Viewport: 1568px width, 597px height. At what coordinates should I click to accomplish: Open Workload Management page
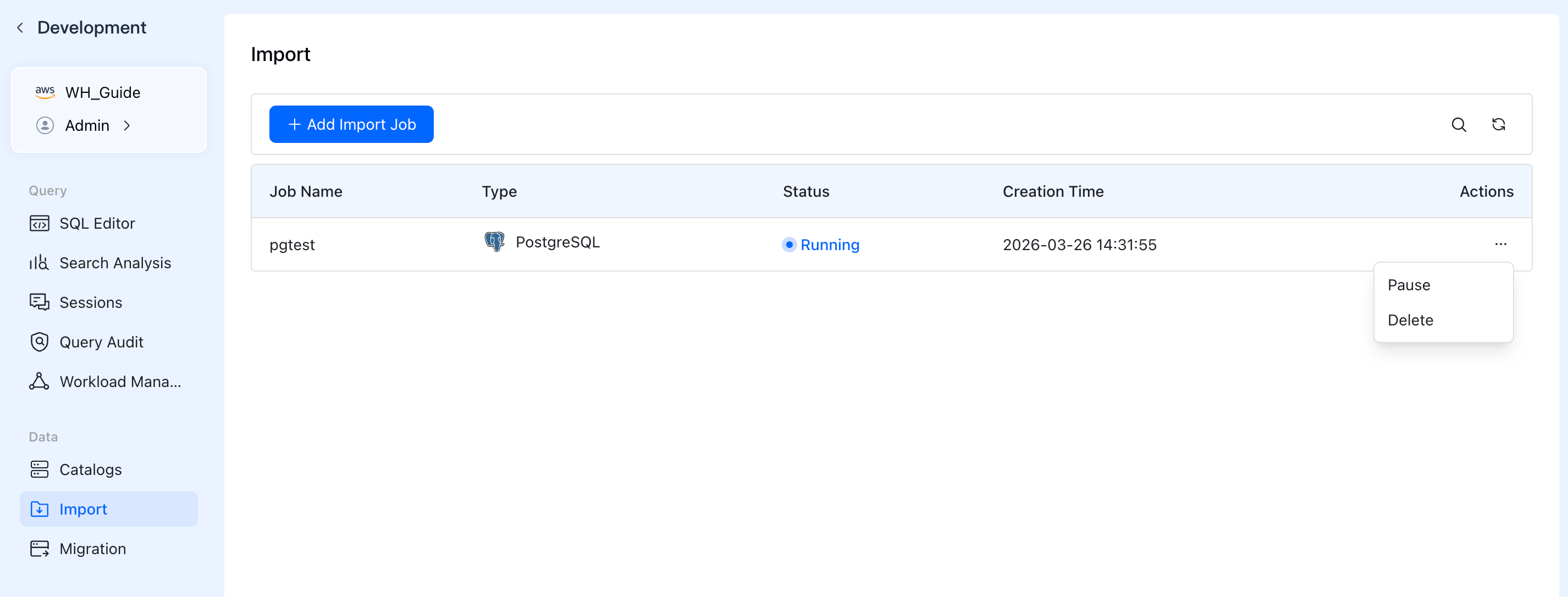coord(120,382)
